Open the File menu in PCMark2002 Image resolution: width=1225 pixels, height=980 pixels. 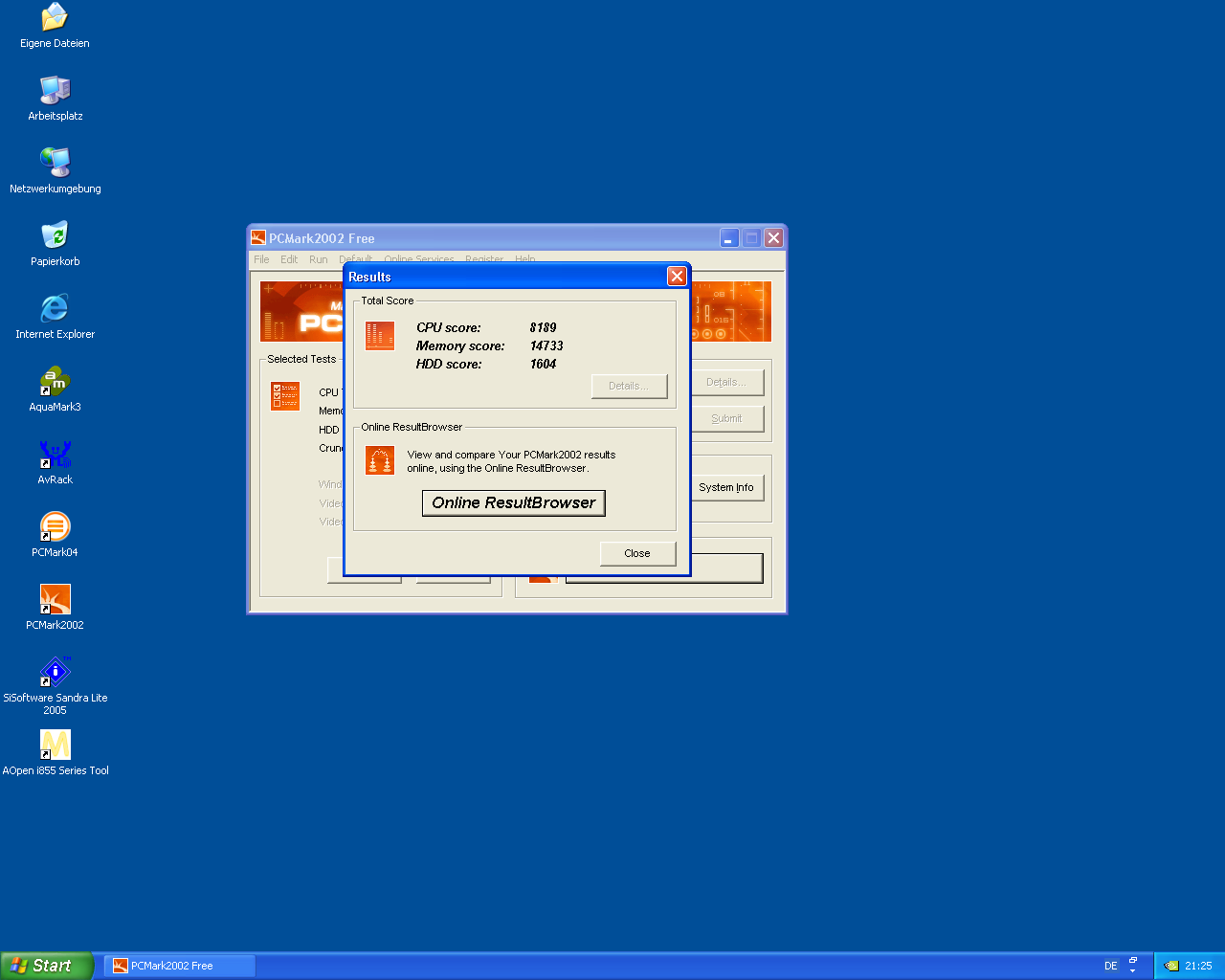click(x=261, y=259)
